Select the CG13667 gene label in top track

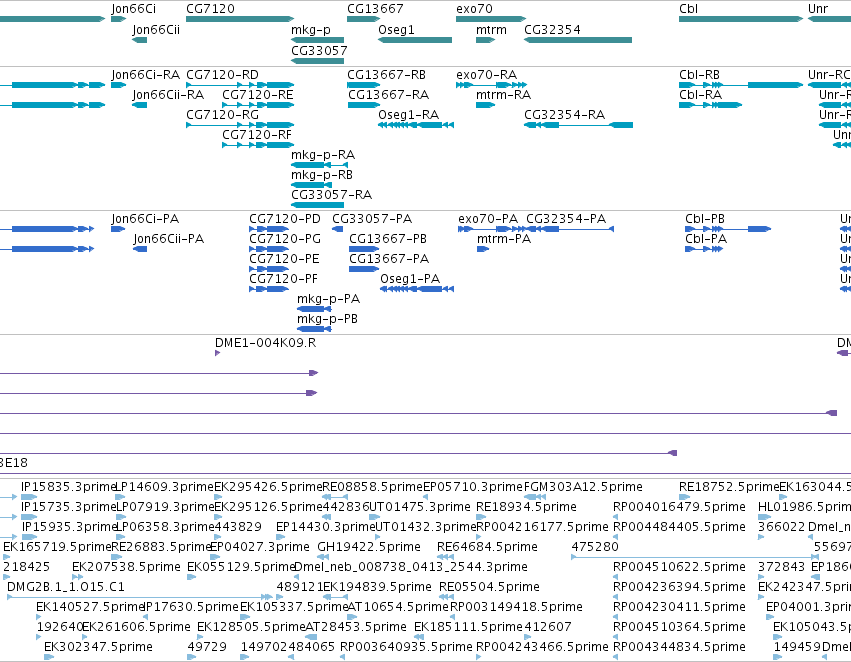(375, 9)
